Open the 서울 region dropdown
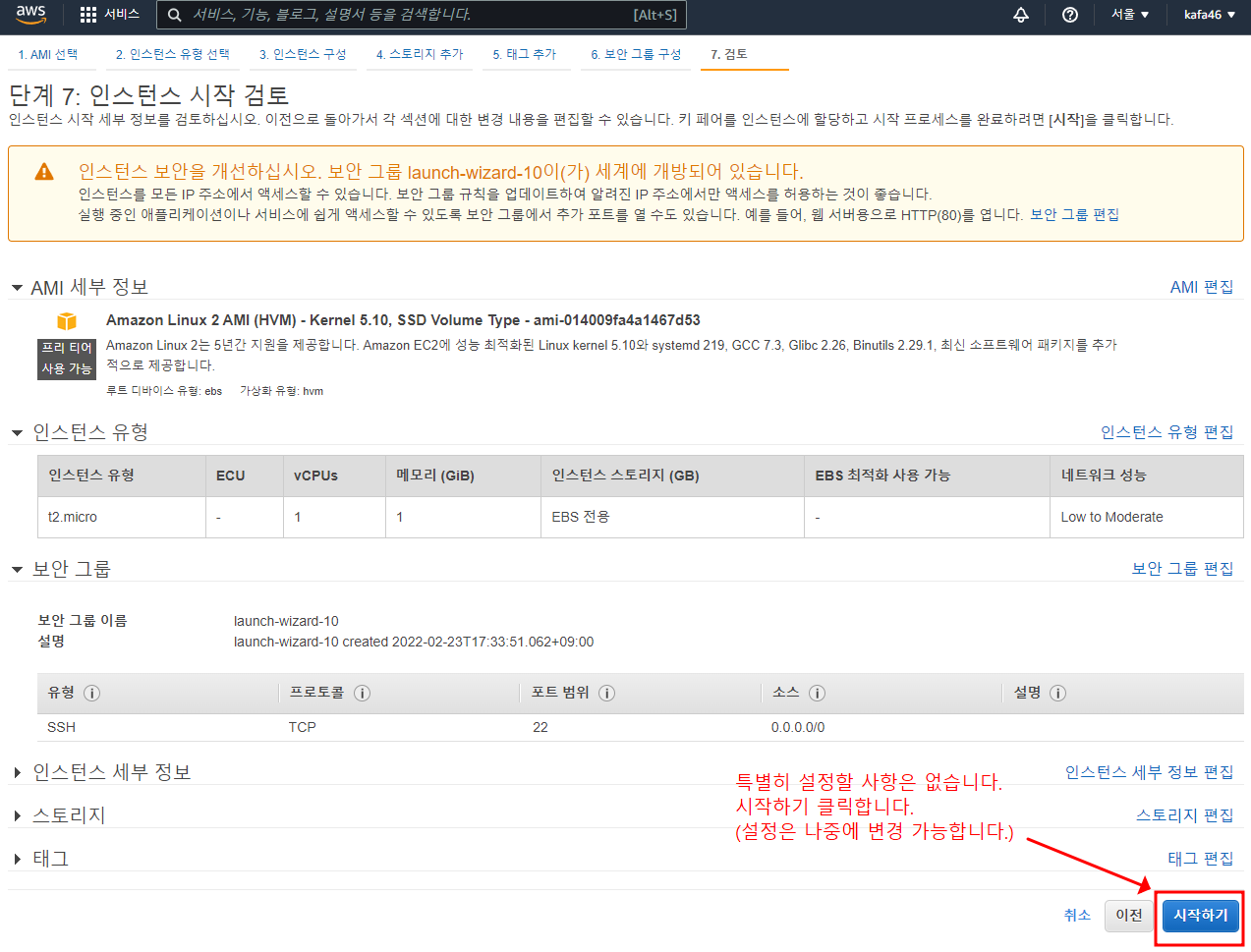 pyautogui.click(x=1130, y=15)
